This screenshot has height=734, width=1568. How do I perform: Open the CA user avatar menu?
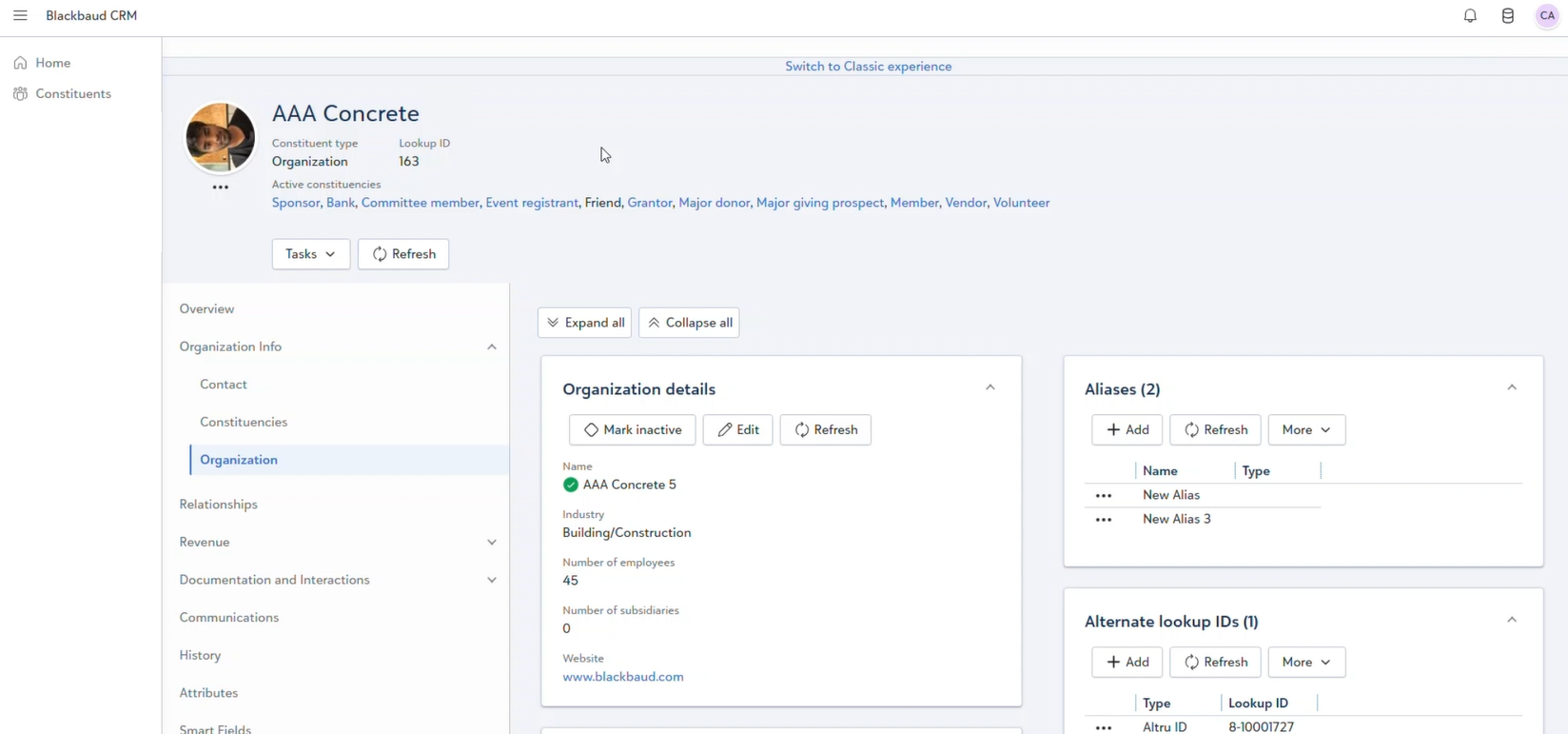click(1547, 15)
